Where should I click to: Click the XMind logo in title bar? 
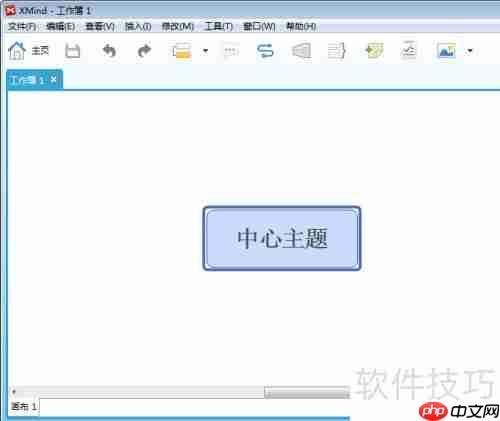tap(11, 11)
